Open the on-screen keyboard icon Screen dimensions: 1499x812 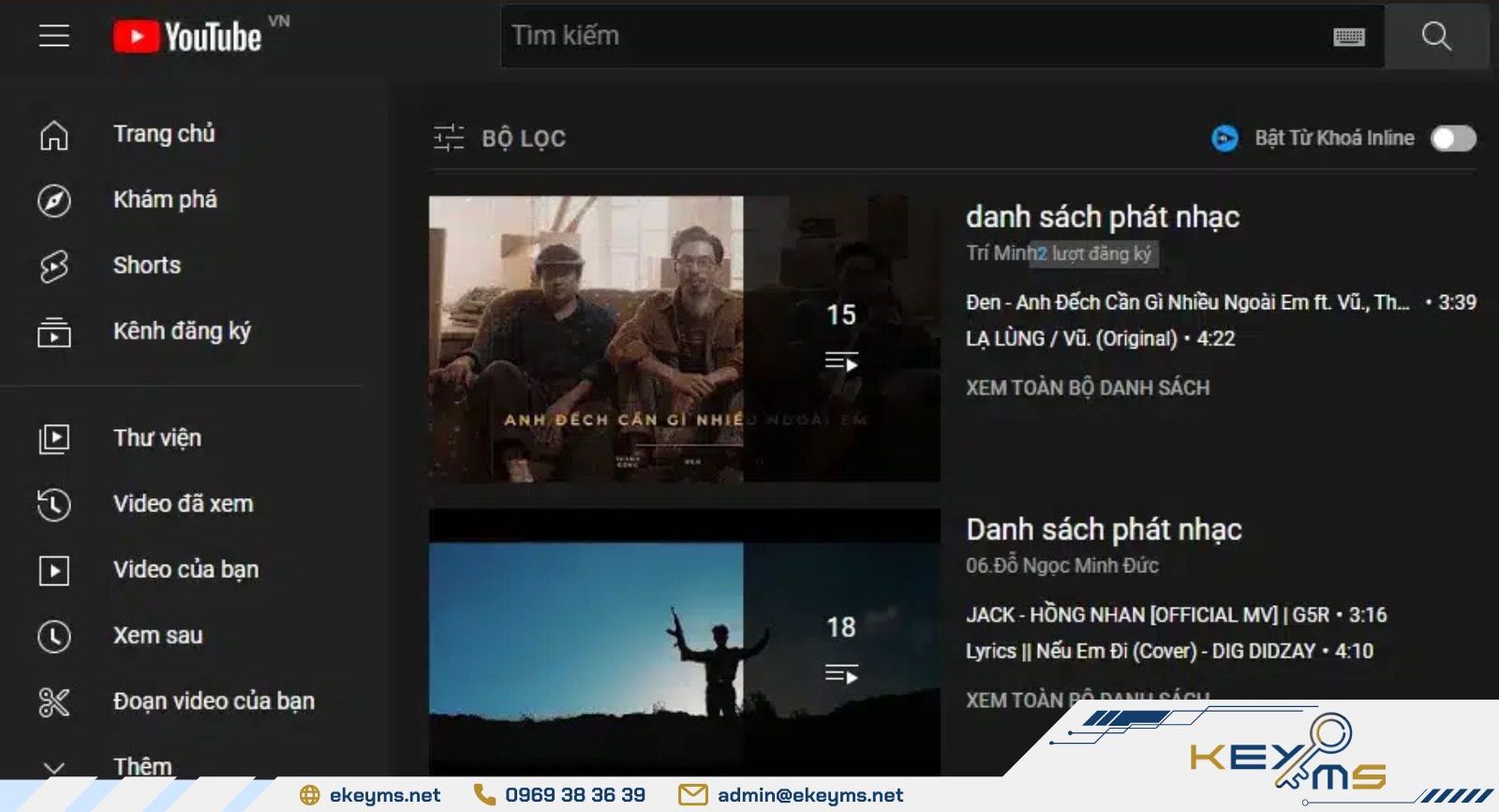tap(1349, 37)
